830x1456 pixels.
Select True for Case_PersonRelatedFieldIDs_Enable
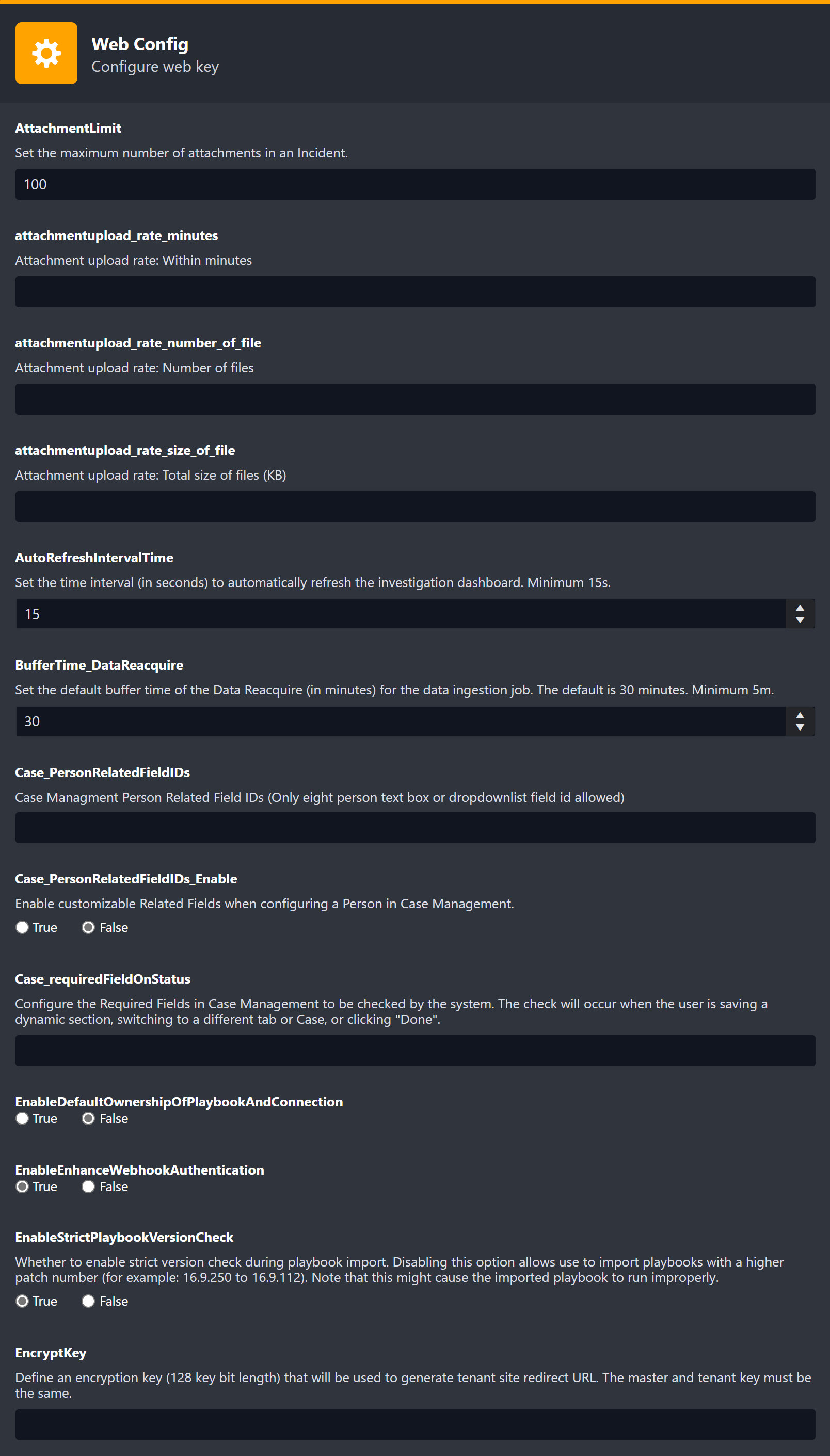tap(22, 927)
